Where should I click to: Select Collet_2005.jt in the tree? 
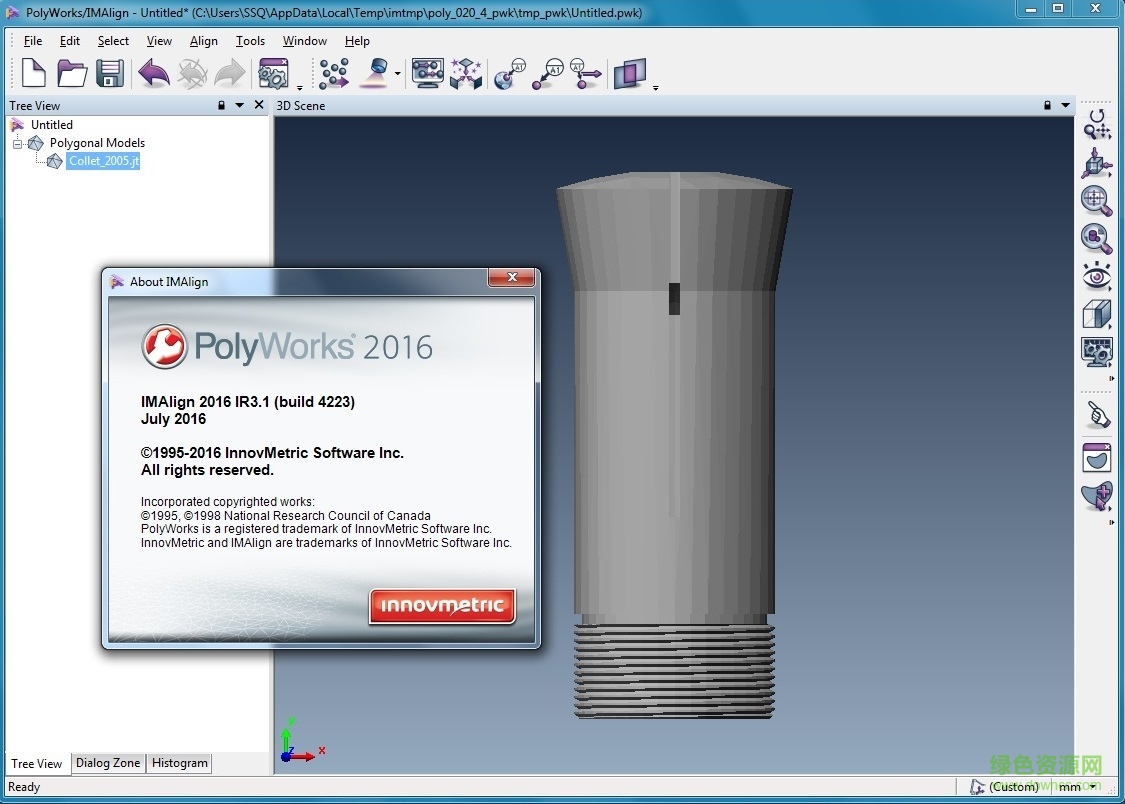point(103,161)
